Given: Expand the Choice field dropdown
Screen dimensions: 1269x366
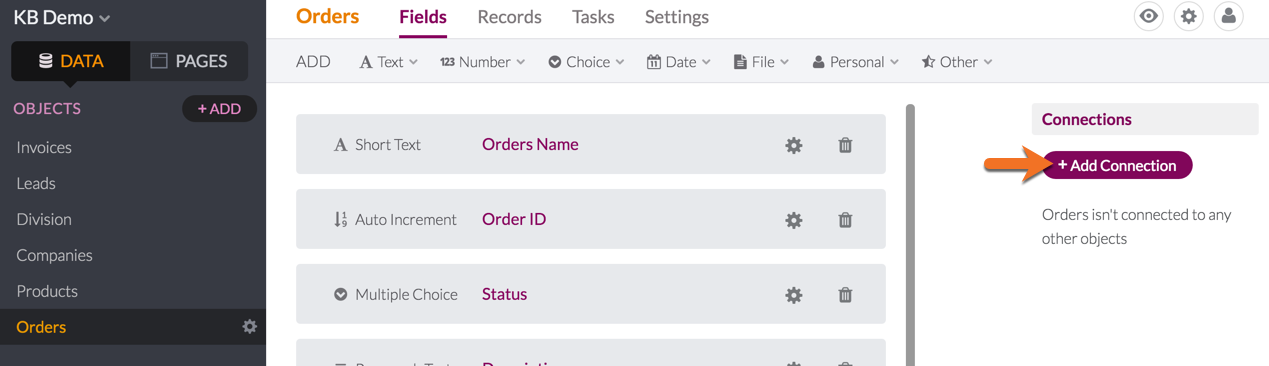Looking at the screenshot, I should pyautogui.click(x=586, y=62).
